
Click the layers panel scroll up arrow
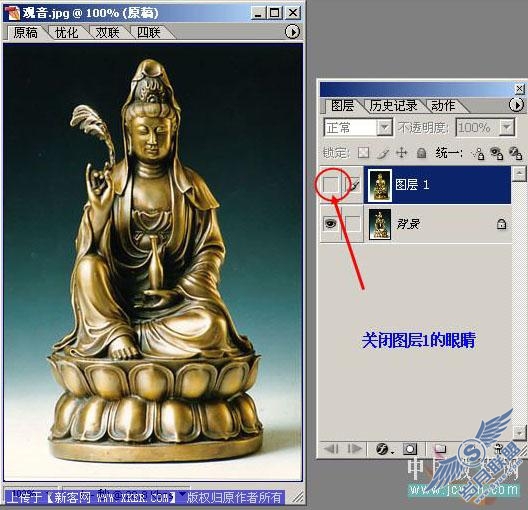tap(519, 174)
